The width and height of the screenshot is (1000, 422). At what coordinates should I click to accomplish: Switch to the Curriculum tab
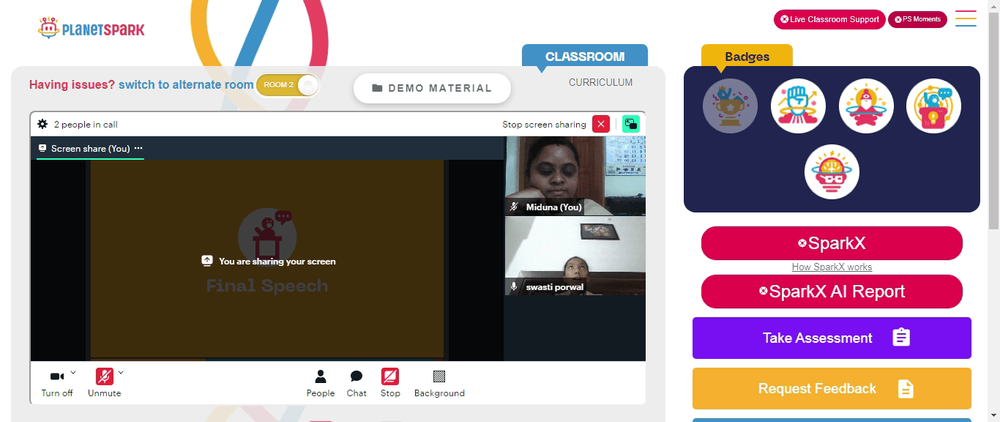coord(601,82)
